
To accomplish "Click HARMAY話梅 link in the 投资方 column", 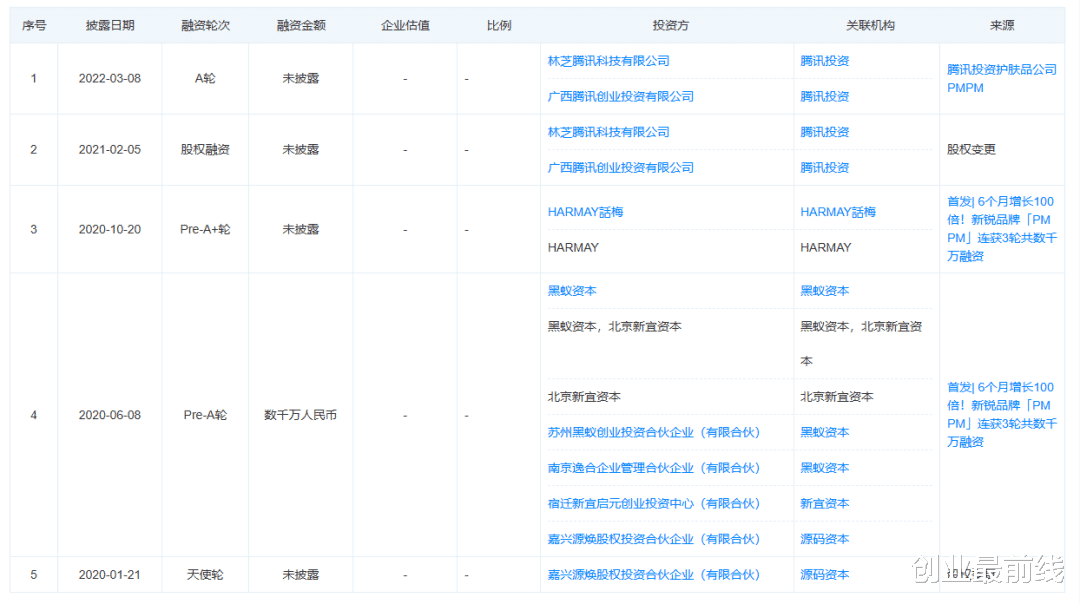I will coord(585,212).
